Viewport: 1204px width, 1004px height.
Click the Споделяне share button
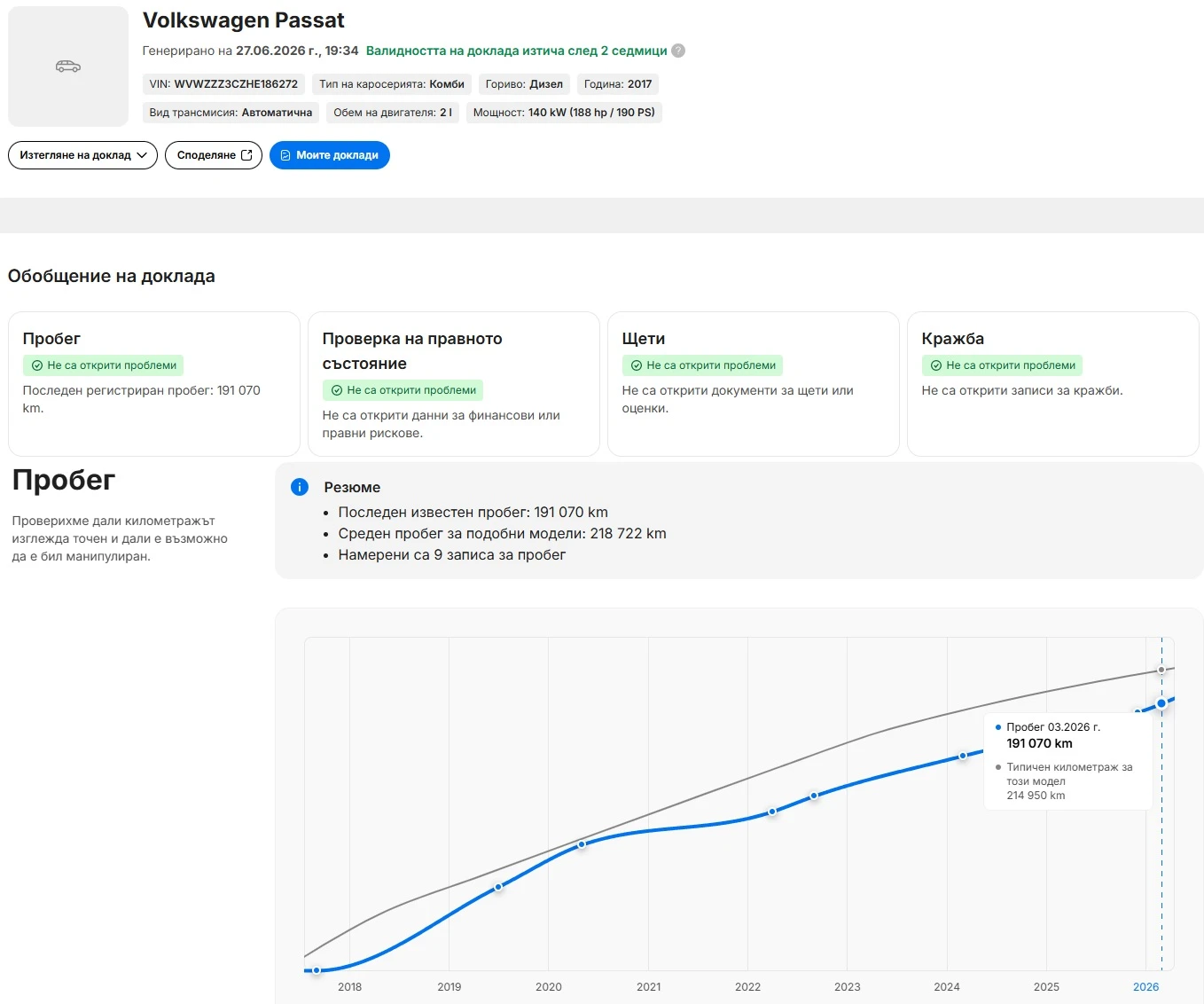coord(214,155)
